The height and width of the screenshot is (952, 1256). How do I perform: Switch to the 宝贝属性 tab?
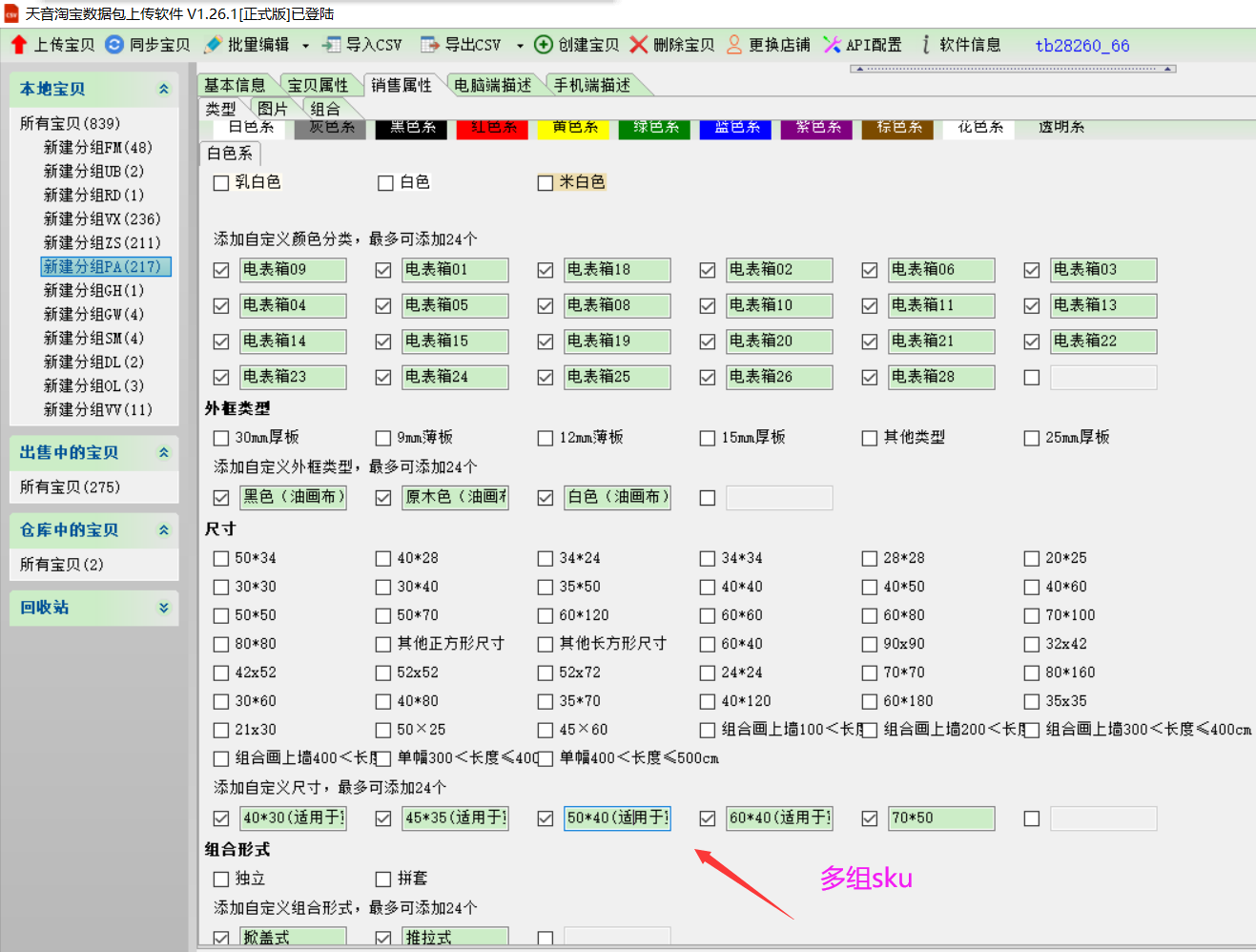click(x=318, y=86)
